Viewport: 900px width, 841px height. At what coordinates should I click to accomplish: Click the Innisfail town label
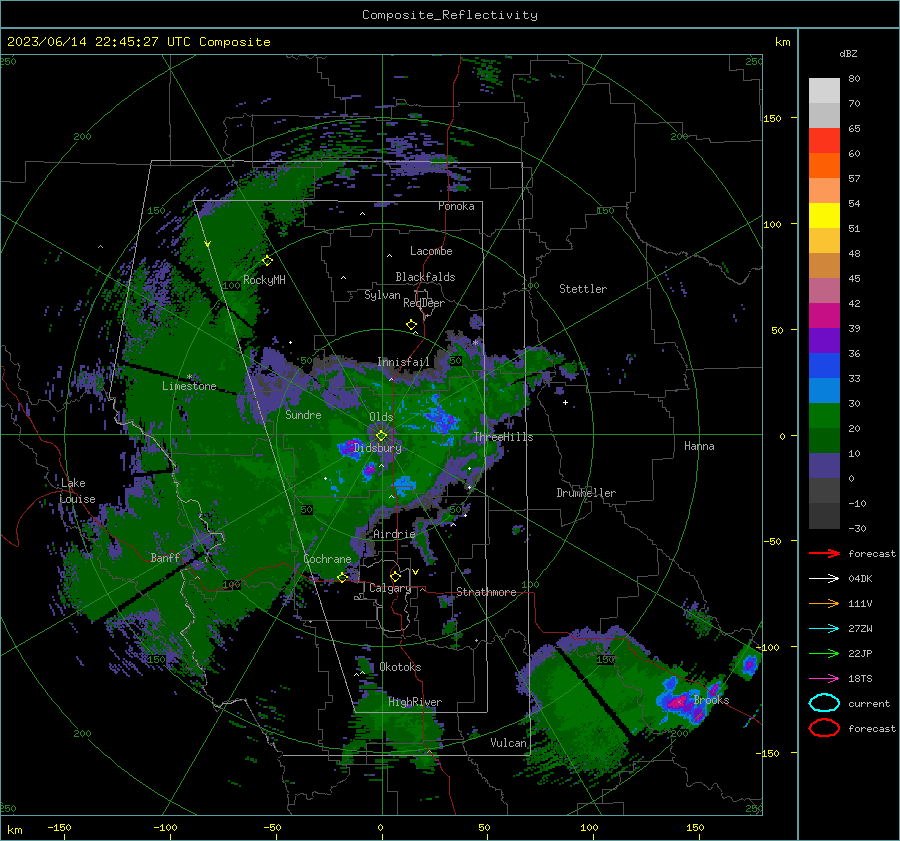pyautogui.click(x=403, y=362)
